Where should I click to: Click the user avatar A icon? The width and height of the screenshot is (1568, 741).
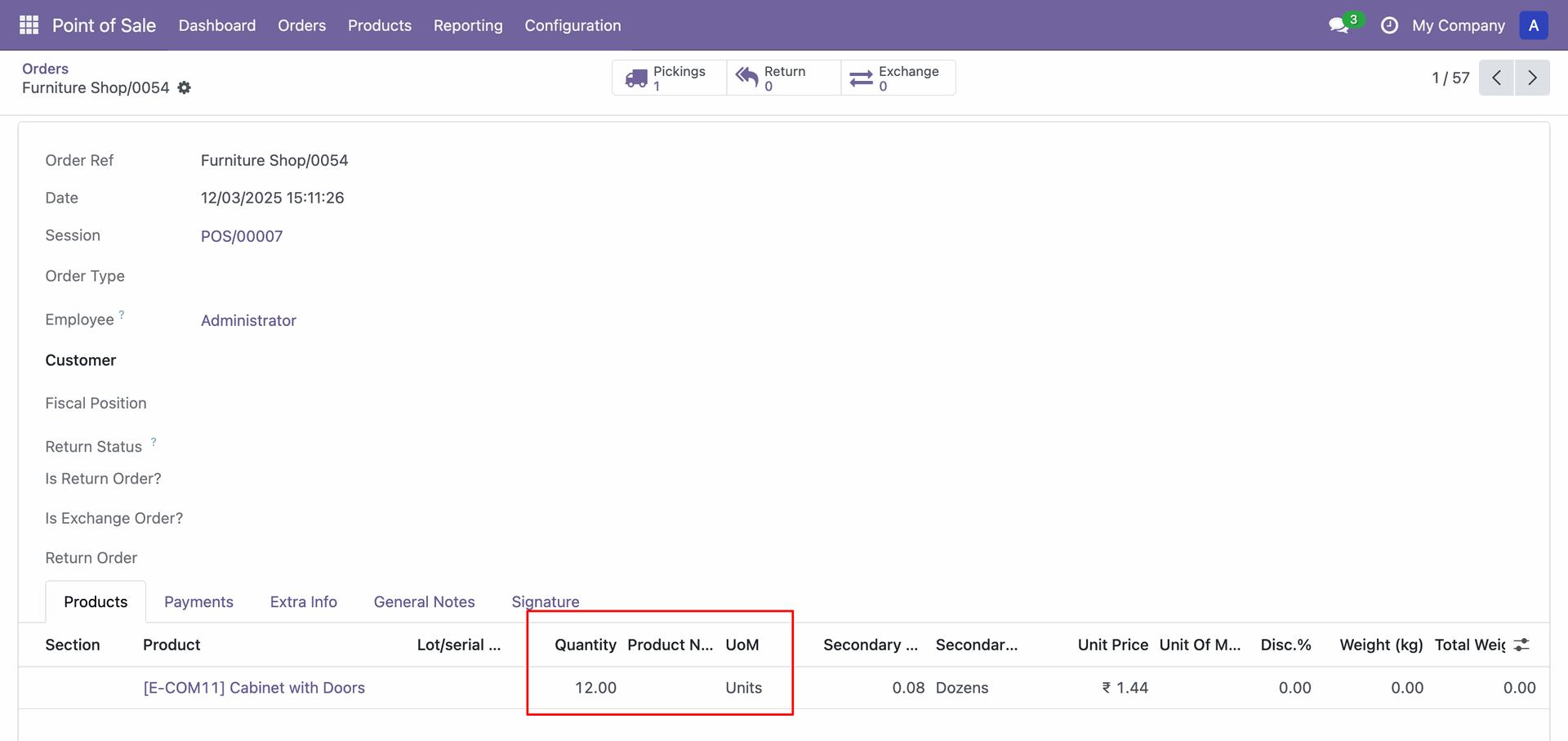(x=1533, y=25)
